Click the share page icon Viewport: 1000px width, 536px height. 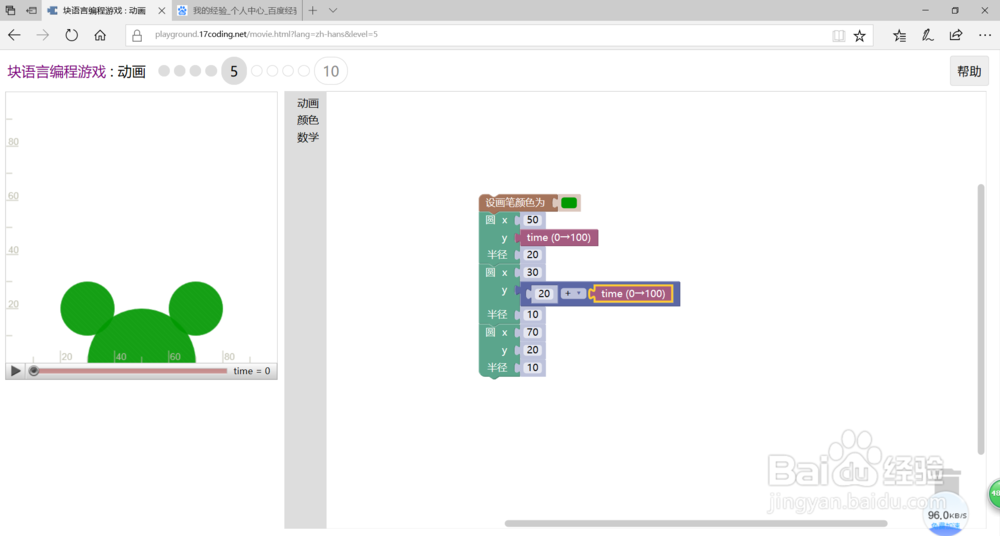click(956, 35)
